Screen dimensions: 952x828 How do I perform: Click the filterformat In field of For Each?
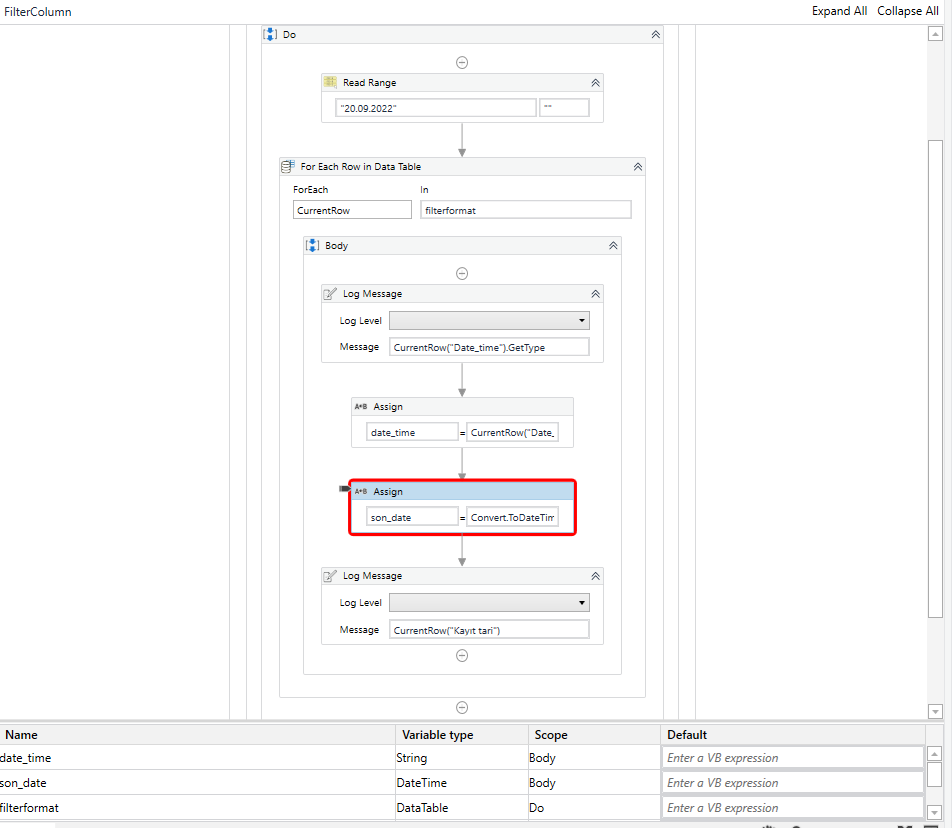(525, 209)
